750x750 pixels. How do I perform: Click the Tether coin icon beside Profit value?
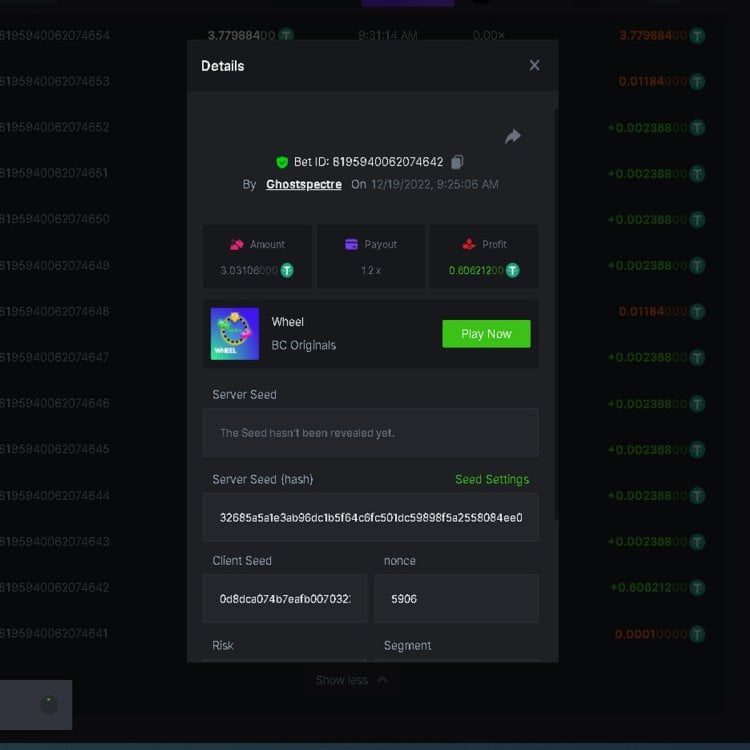513,271
